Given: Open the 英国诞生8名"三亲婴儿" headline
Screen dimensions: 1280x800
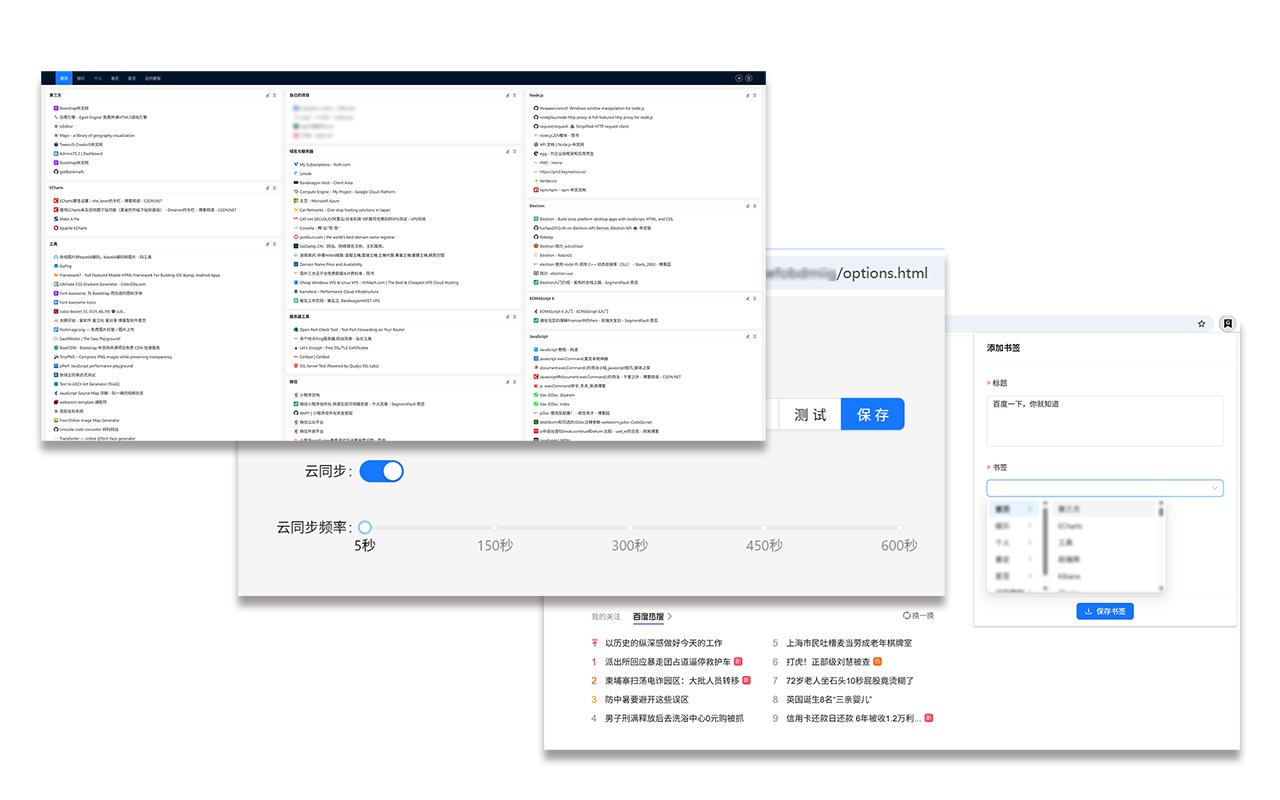Looking at the screenshot, I should click(829, 700).
